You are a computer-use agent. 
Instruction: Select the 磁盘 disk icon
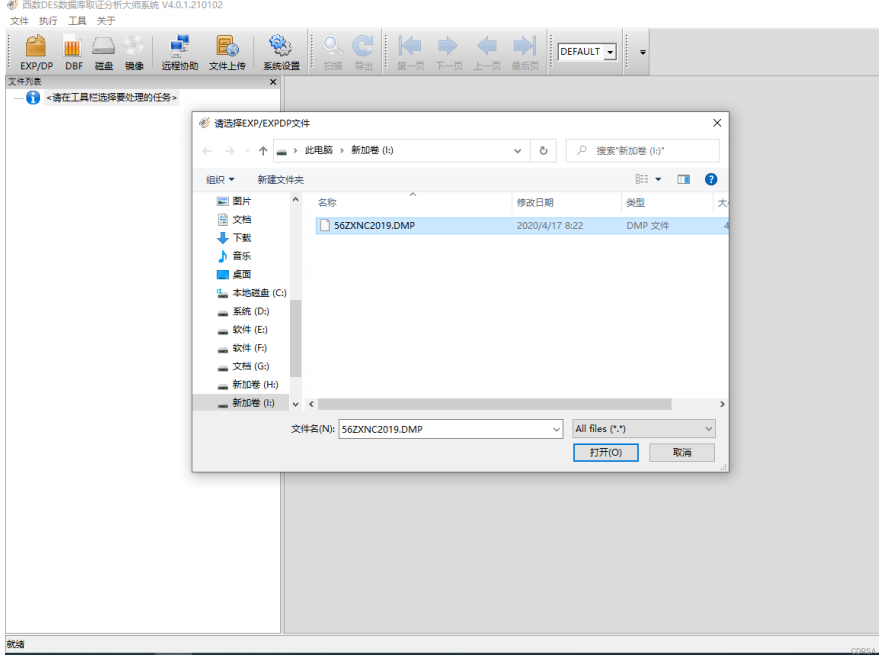pyautogui.click(x=104, y=52)
